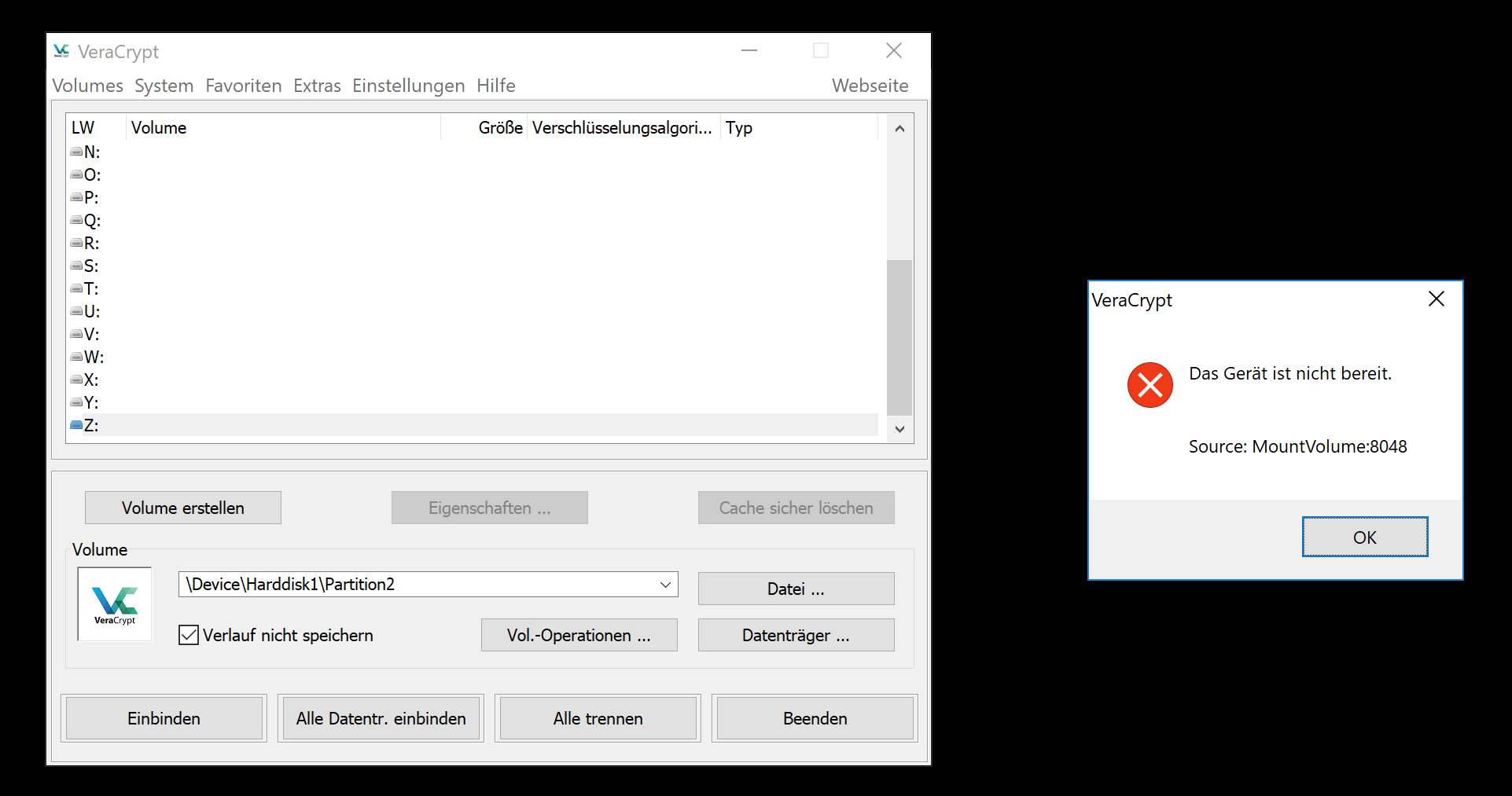Expand the volume path dropdown arrow
Viewport: 1512px width, 796px height.
tap(665, 585)
